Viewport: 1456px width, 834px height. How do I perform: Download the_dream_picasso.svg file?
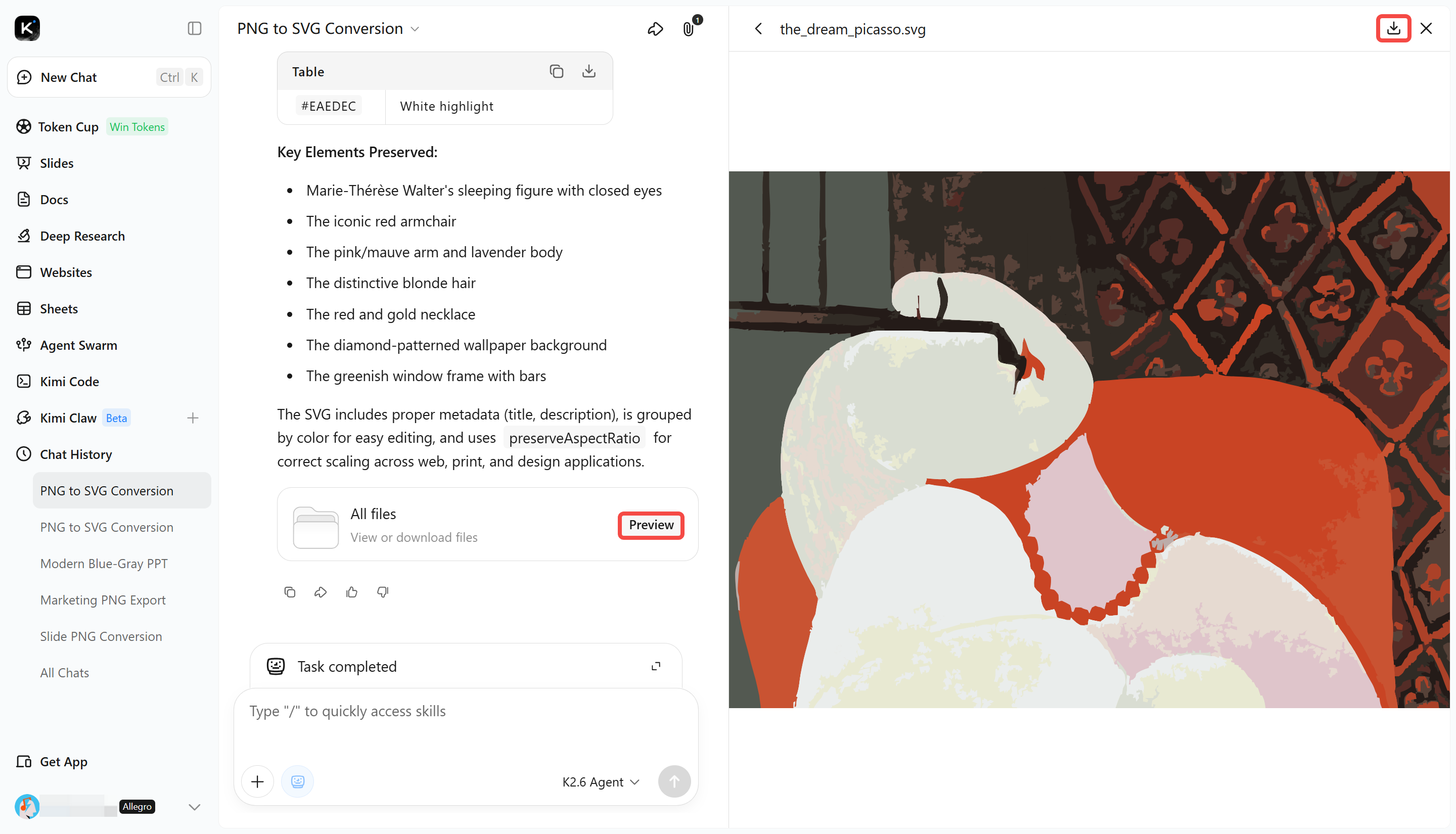[1393, 28]
